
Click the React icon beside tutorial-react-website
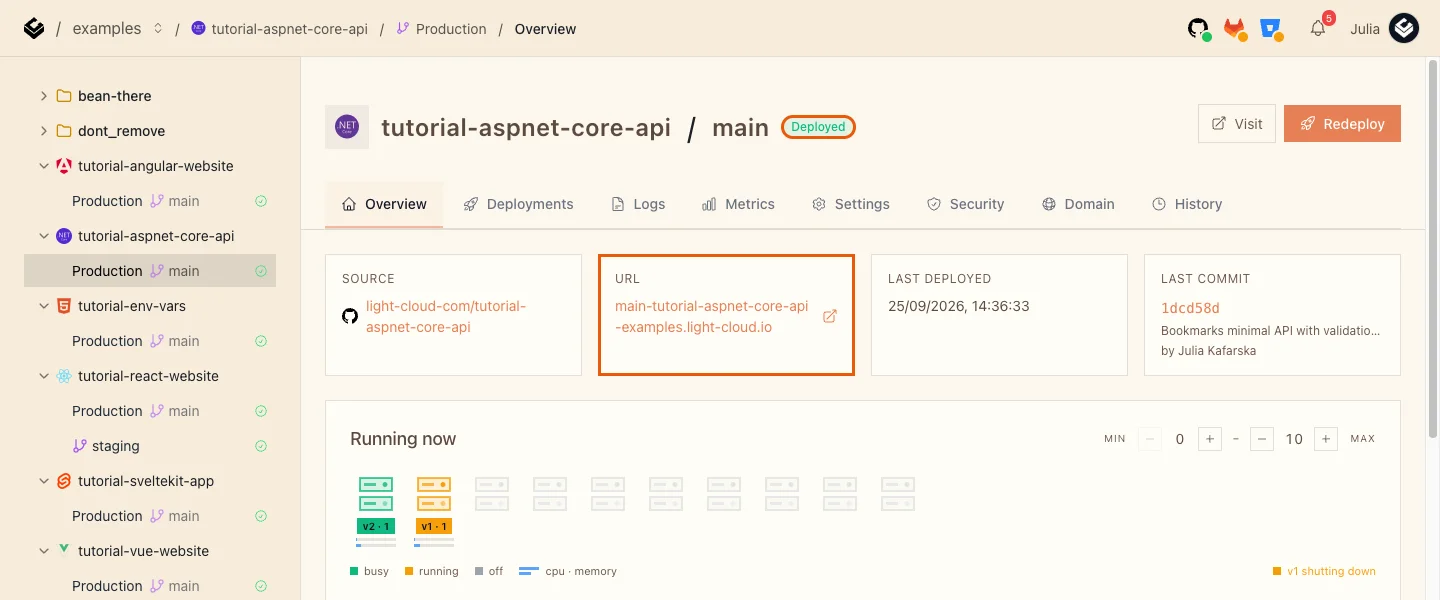pyautogui.click(x=64, y=376)
